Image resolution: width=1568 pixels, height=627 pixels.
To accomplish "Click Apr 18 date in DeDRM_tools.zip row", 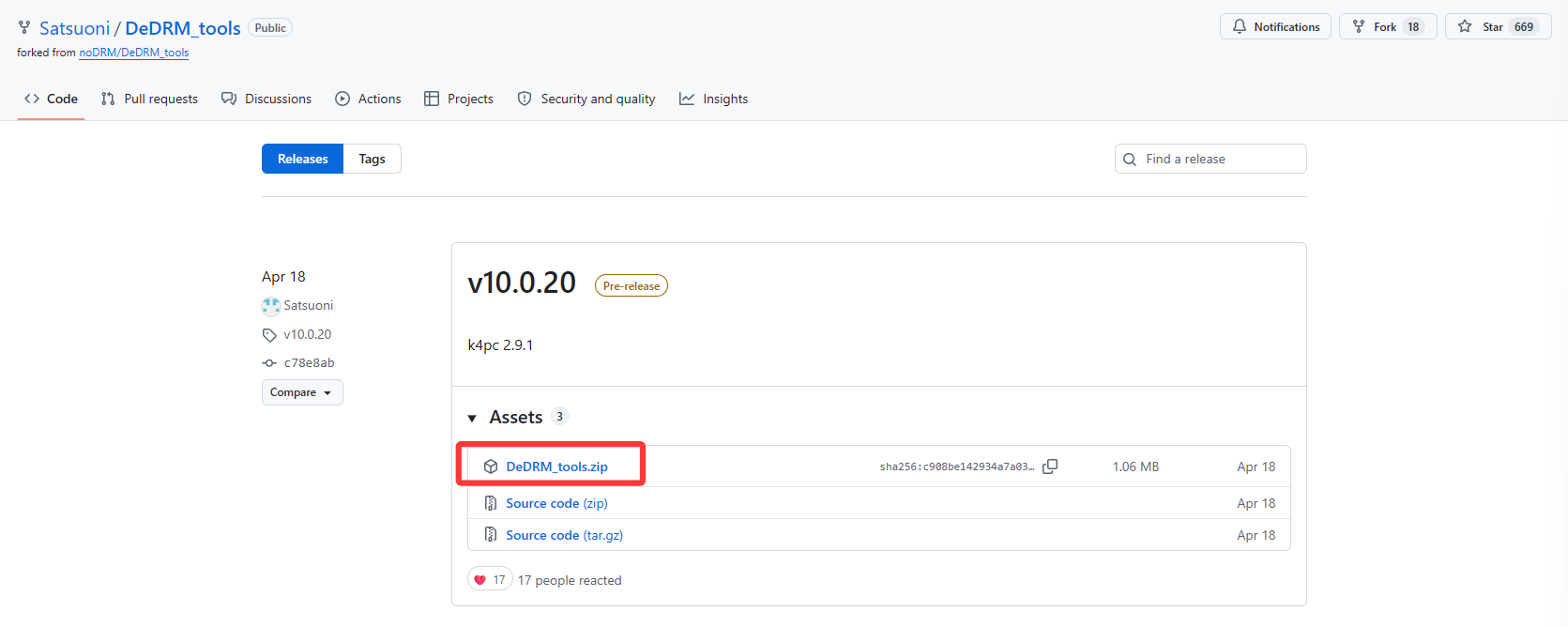I will click(1256, 466).
